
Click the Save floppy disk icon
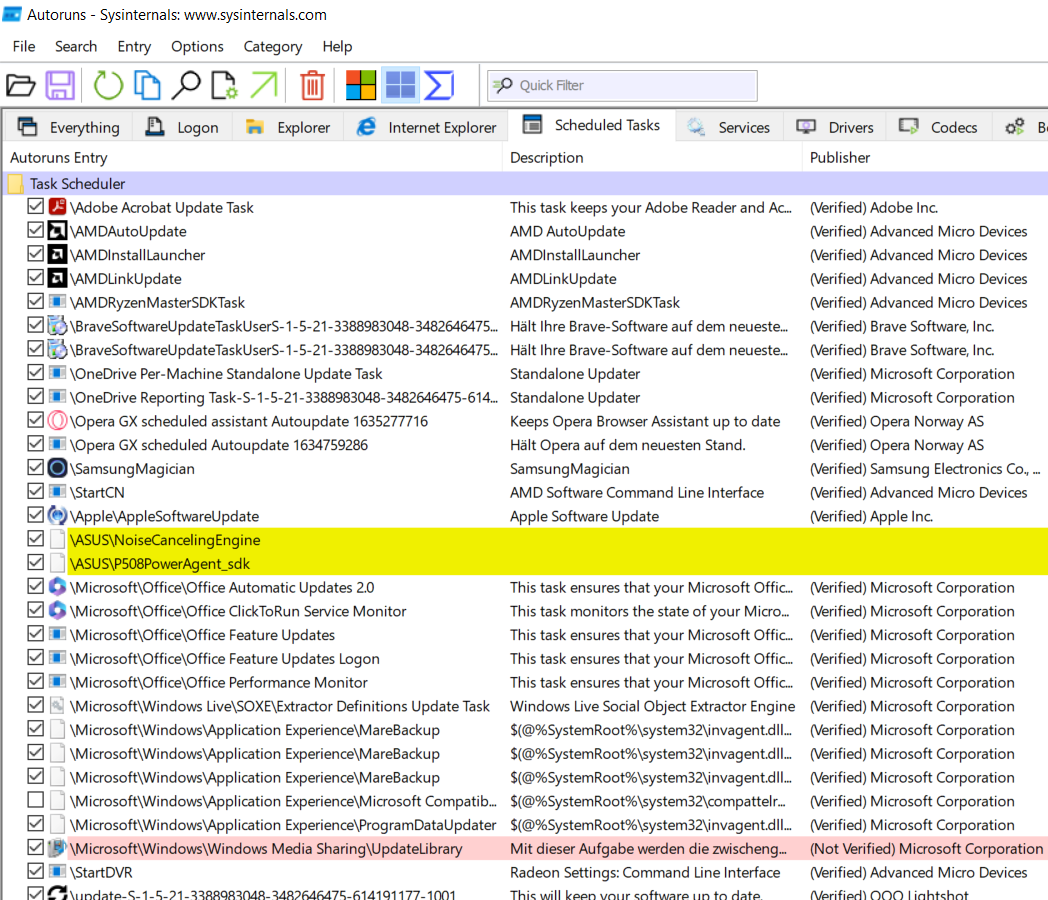coord(60,86)
